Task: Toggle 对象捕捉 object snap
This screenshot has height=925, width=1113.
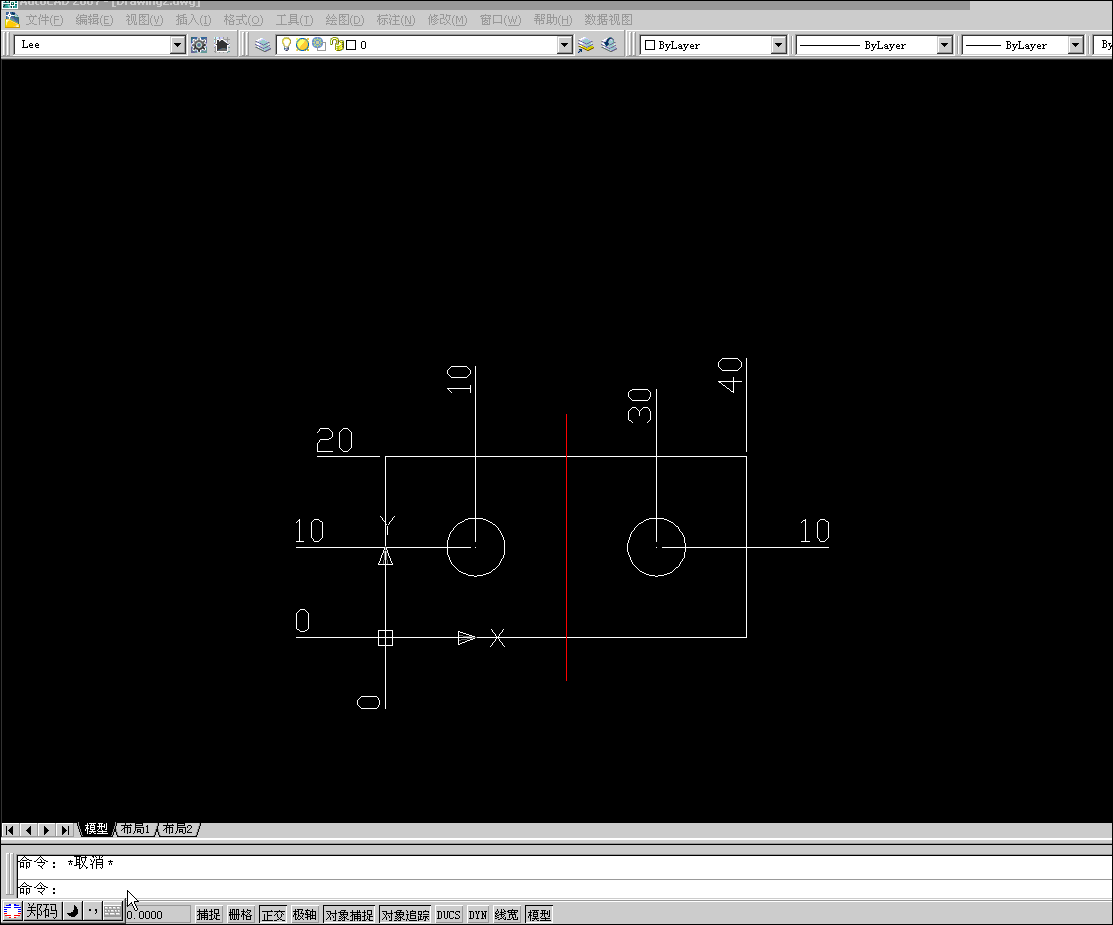Action: pyautogui.click(x=349, y=914)
